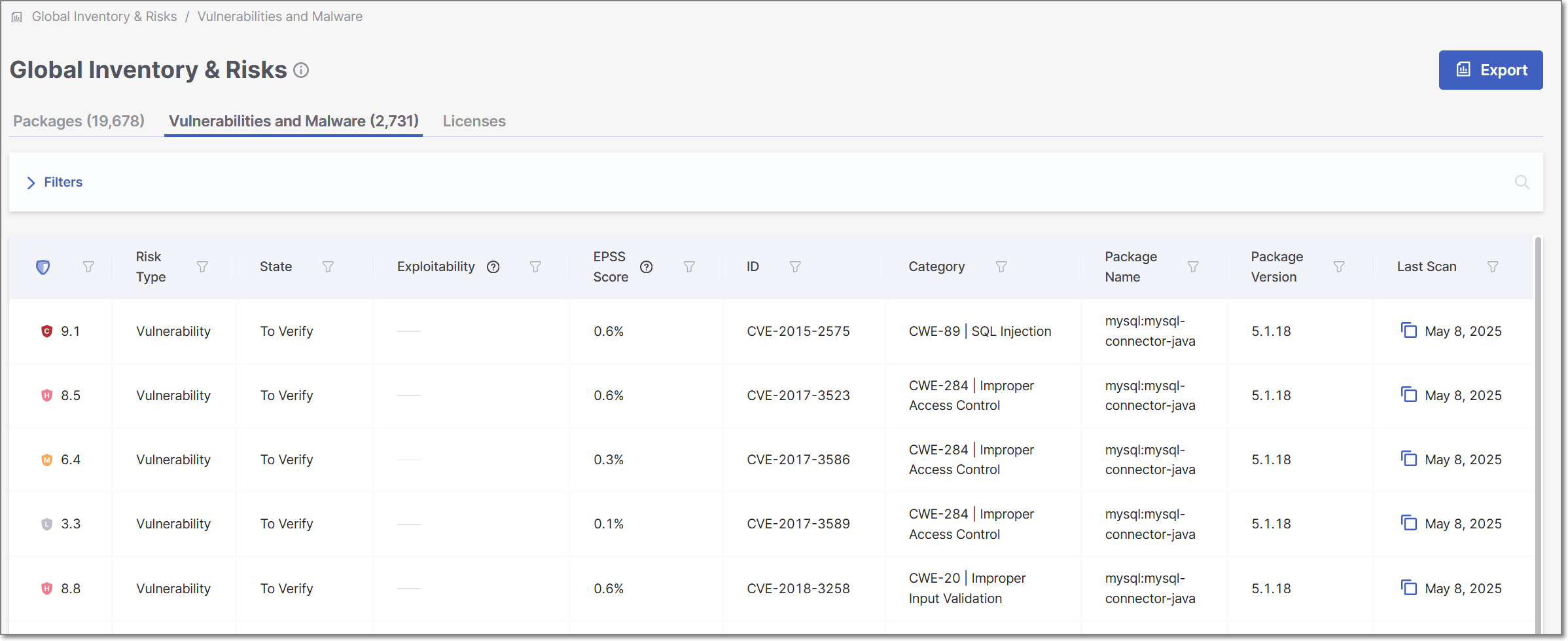Image resolution: width=1568 pixels, height=641 pixels.
Task: Click the filter icon in Risk Type column
Action: click(202, 266)
